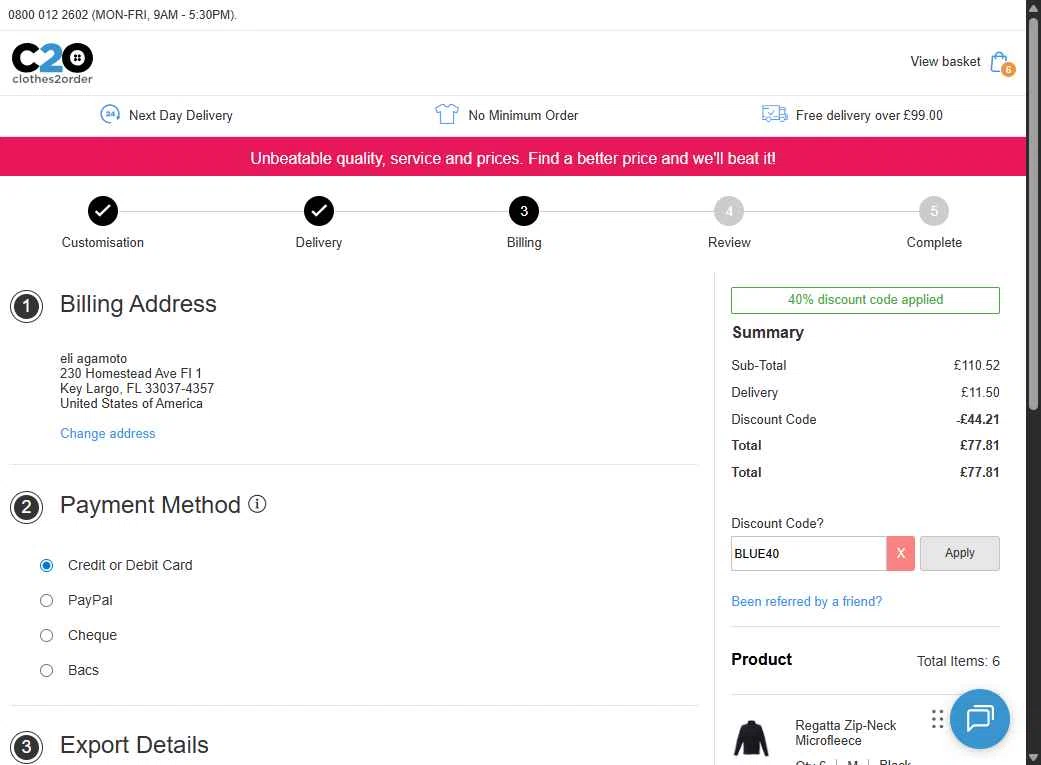Click the Sub-Total £110.52 amount
This screenshot has width=1041, height=765.
976,365
